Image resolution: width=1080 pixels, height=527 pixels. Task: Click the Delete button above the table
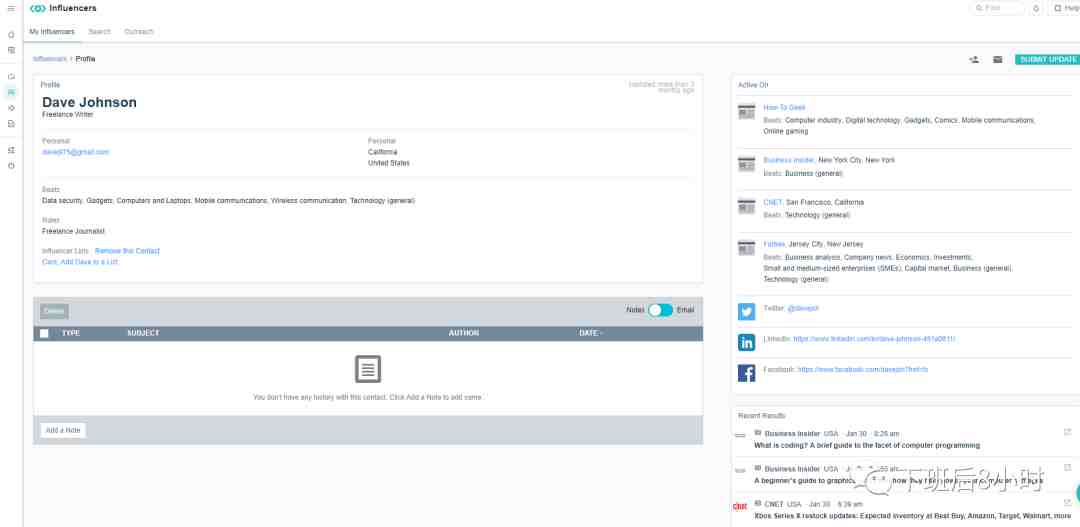click(x=54, y=311)
